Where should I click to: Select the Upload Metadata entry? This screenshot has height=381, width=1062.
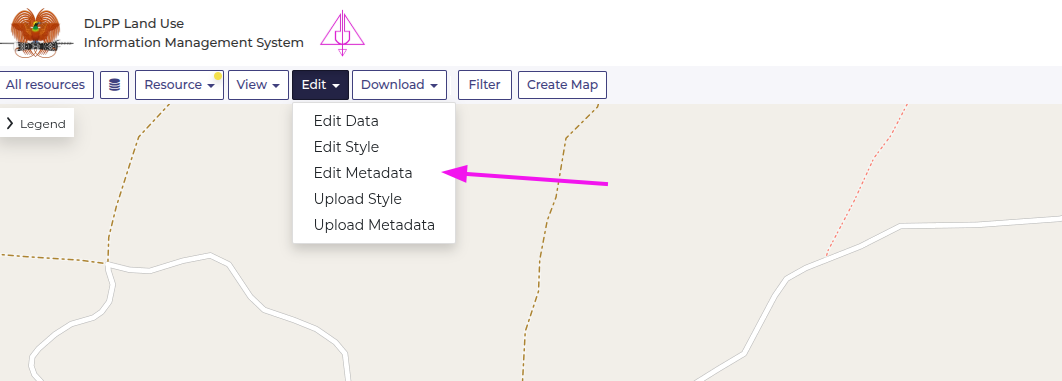374,225
